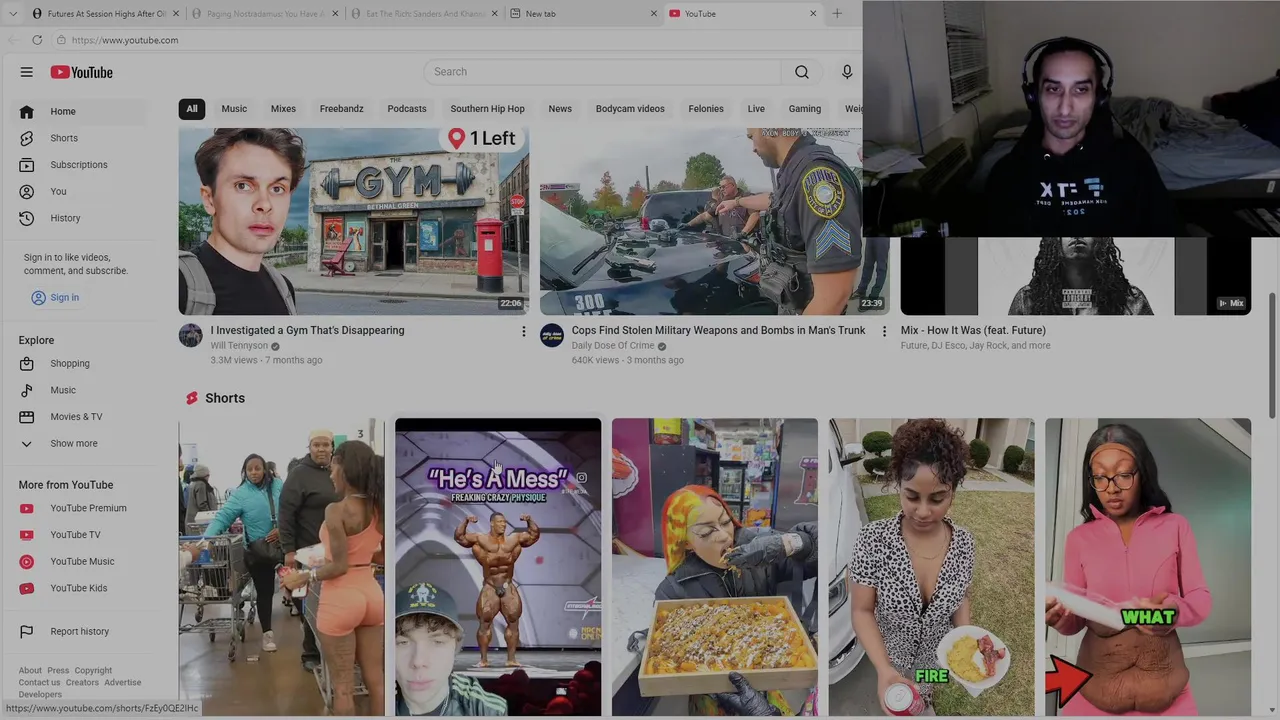Viewport: 1280px width, 720px height.
Task: Click the search magnifier button
Action: [801, 72]
